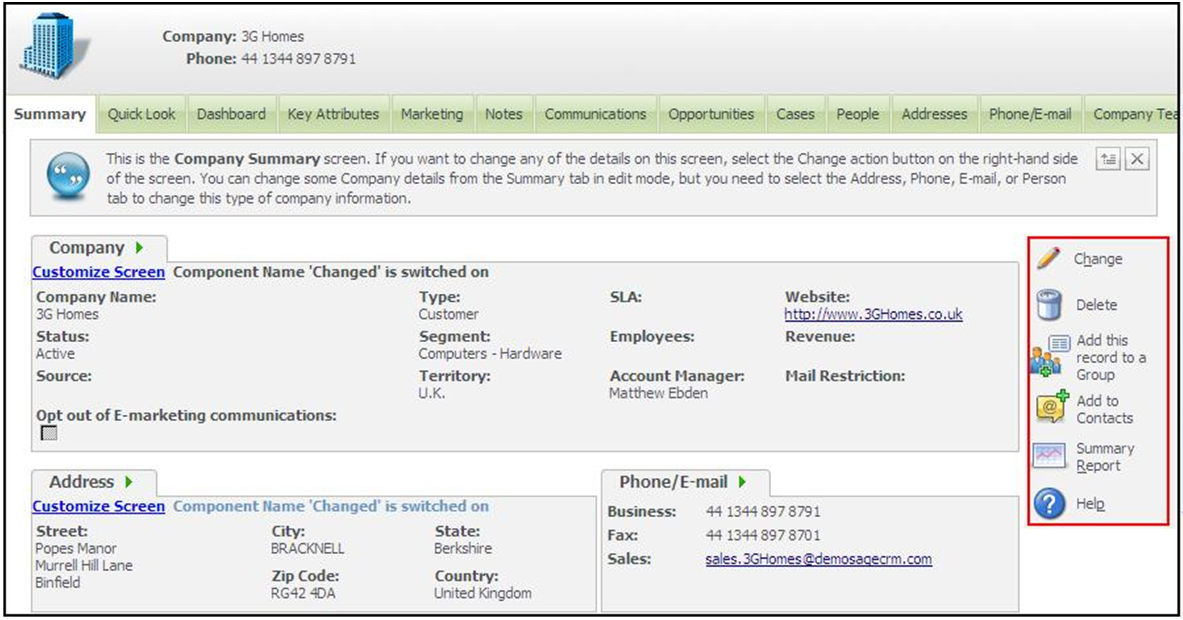Switch to the Addresses tab

[935, 114]
